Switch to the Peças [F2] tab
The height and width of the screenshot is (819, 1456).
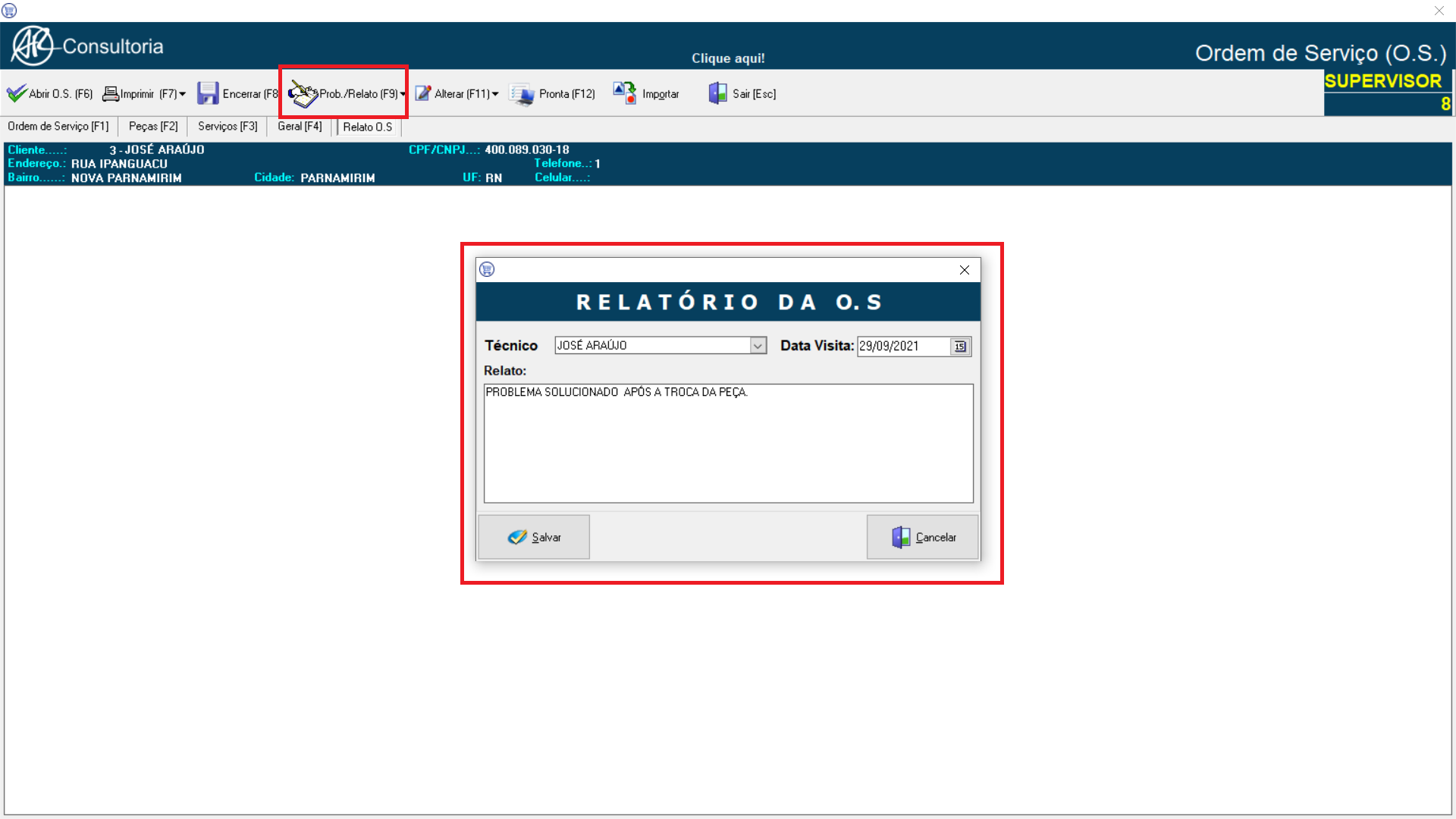point(153,127)
